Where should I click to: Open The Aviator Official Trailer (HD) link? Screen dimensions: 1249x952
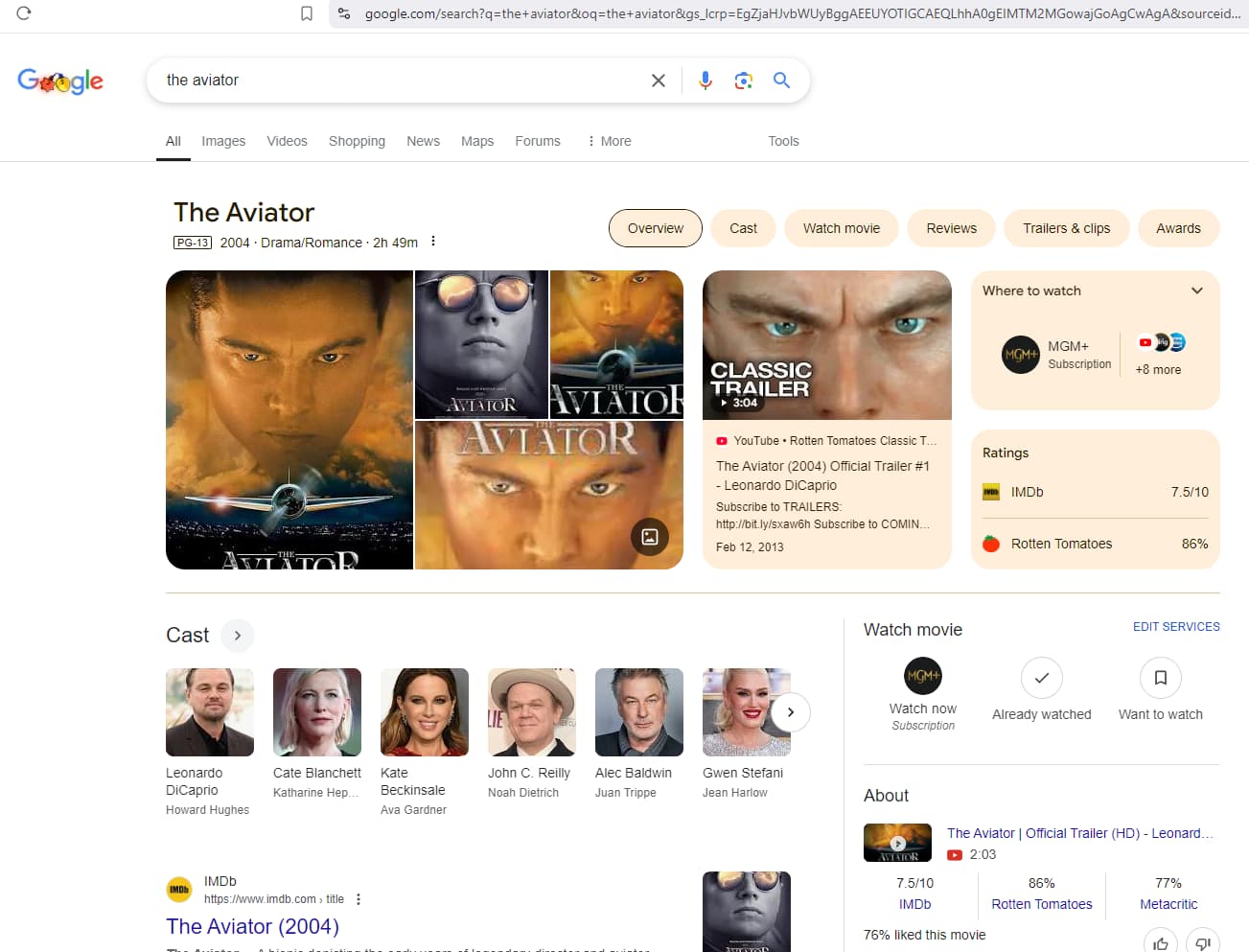(x=1080, y=833)
